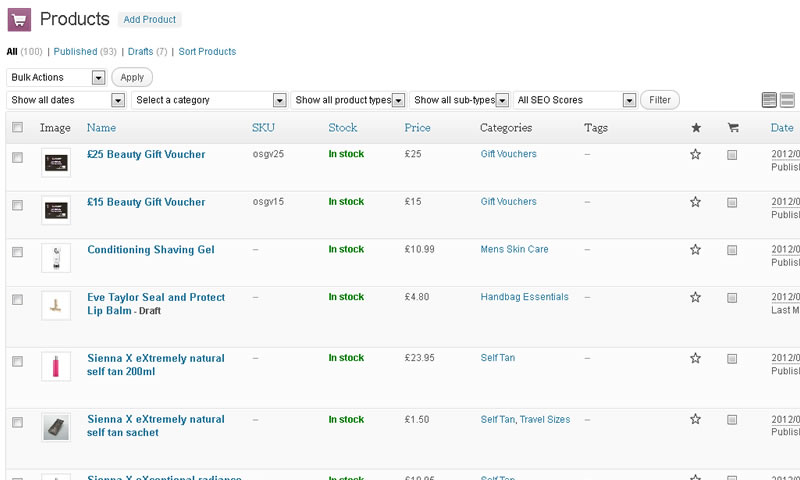Image resolution: width=800 pixels, height=480 pixels.
Task: Click the featured star column header
Action: [x=696, y=128]
